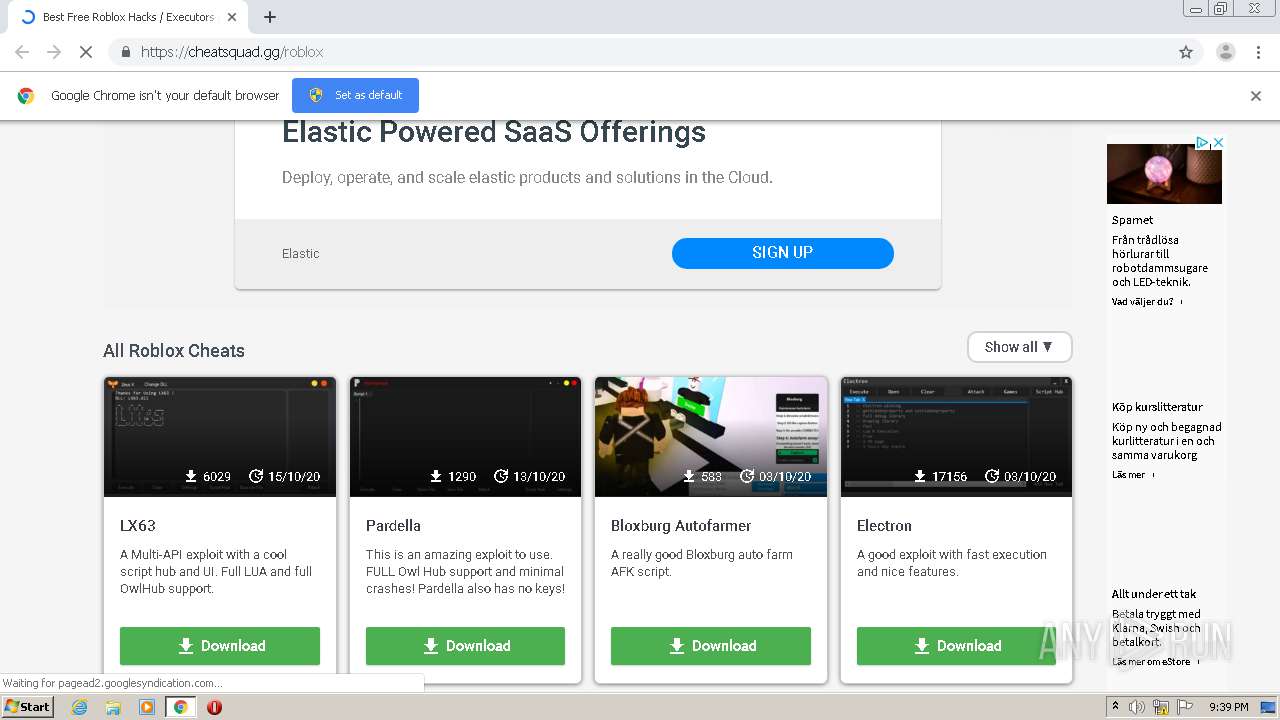
Task: Click the address bar URL field
Action: point(640,52)
